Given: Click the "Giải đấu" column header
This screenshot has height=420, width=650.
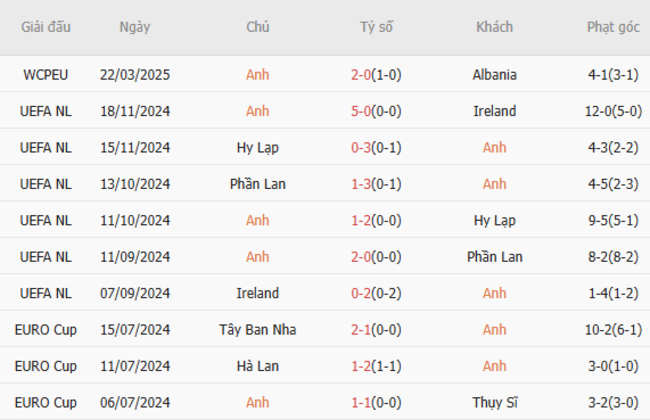Looking at the screenshot, I should pos(47,27).
